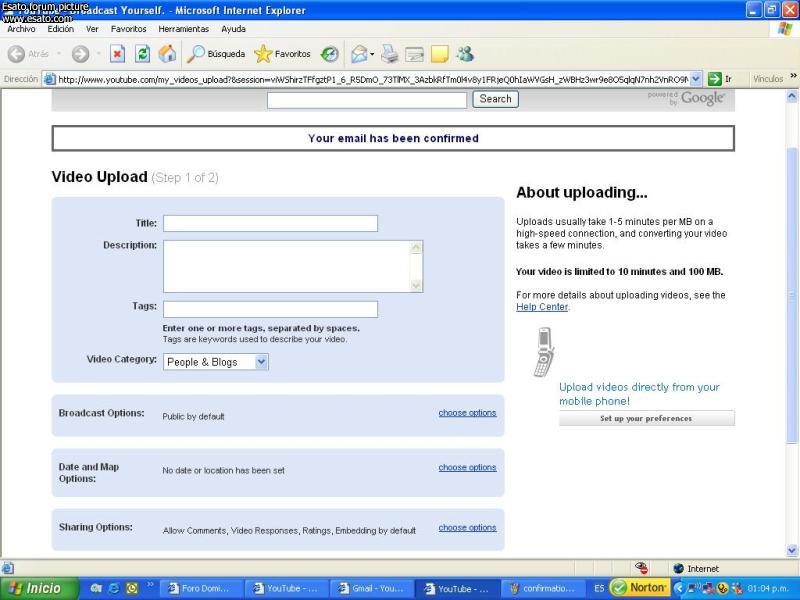The width and height of the screenshot is (800, 600).
Task: Open the Help Center link
Action: [x=542, y=307]
